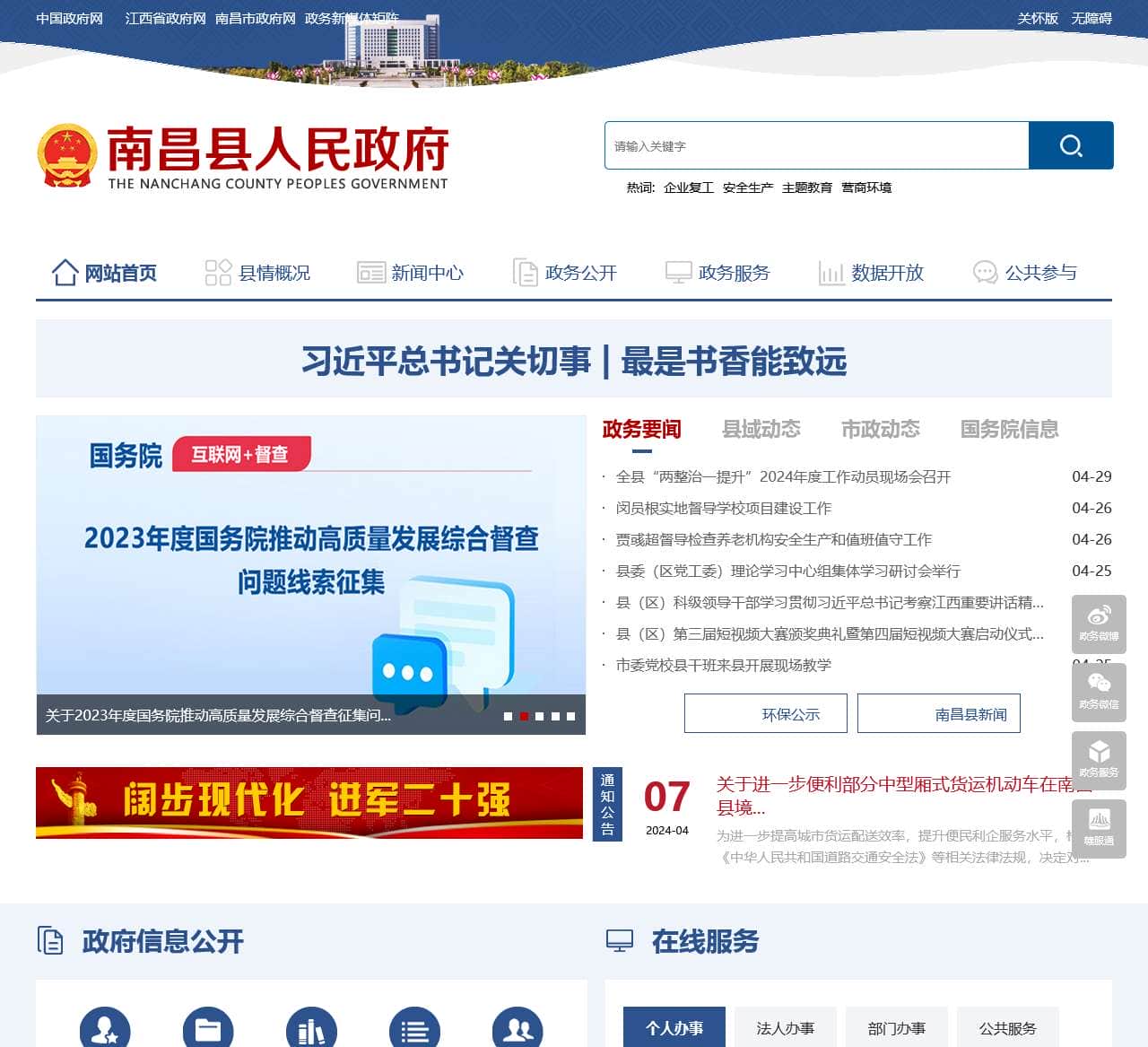Click the magnifier search icon
The width and height of the screenshot is (1148, 1047).
(1071, 145)
